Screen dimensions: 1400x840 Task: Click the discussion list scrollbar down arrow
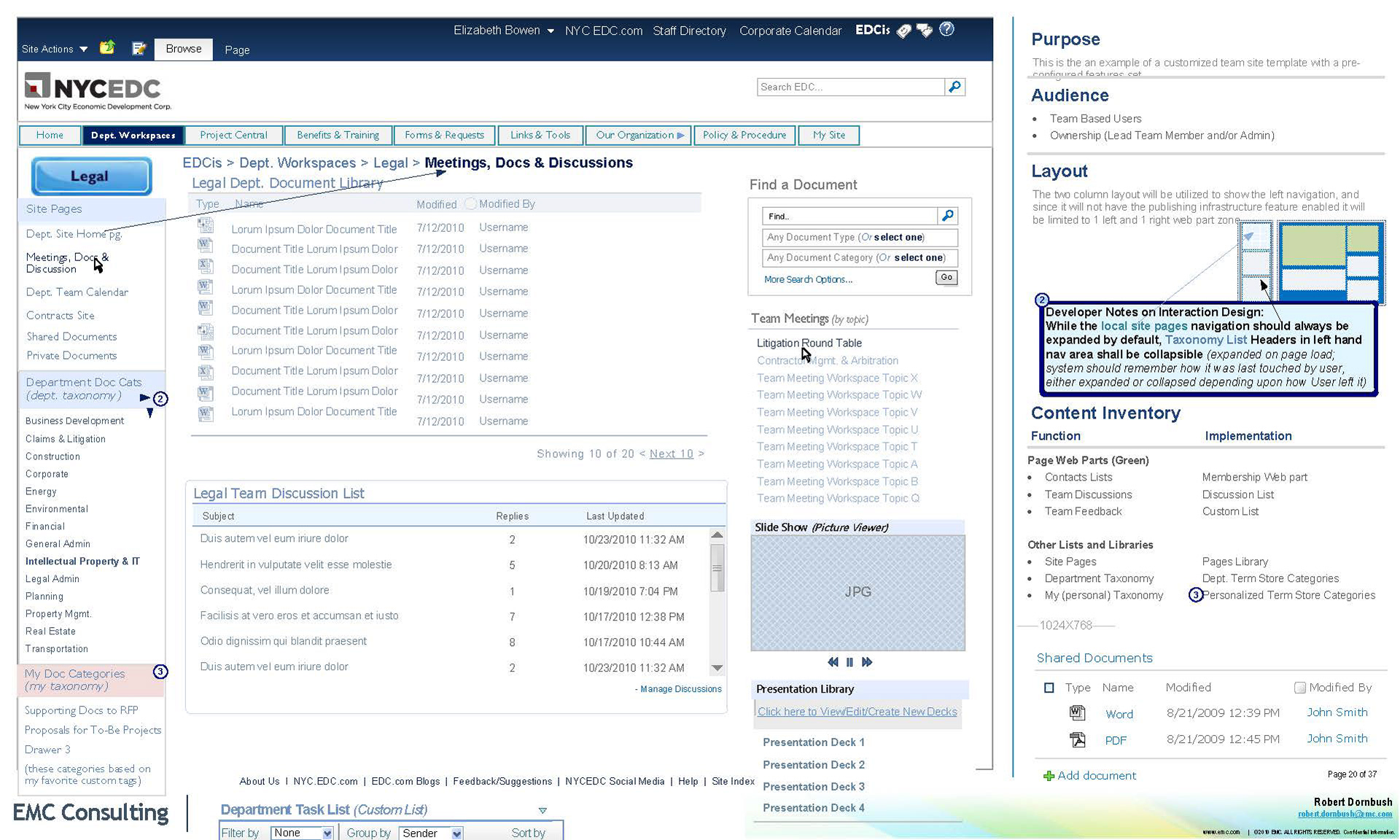tap(717, 668)
